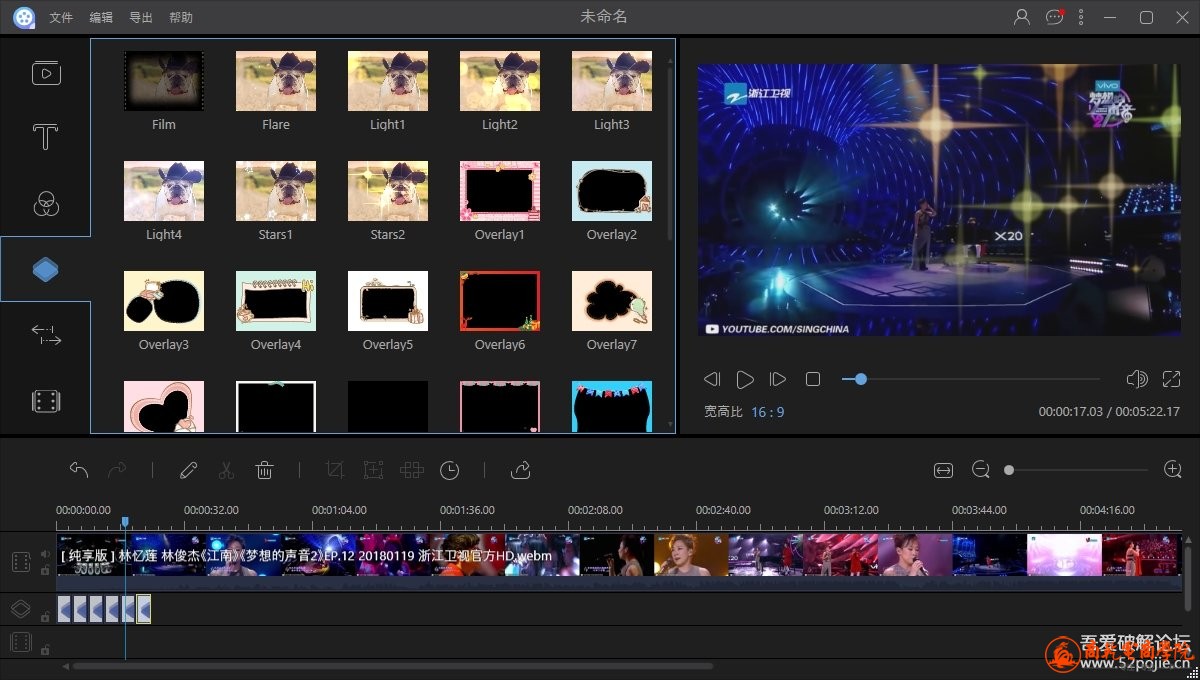Stop the preview playback
1200x680 pixels.
813,379
